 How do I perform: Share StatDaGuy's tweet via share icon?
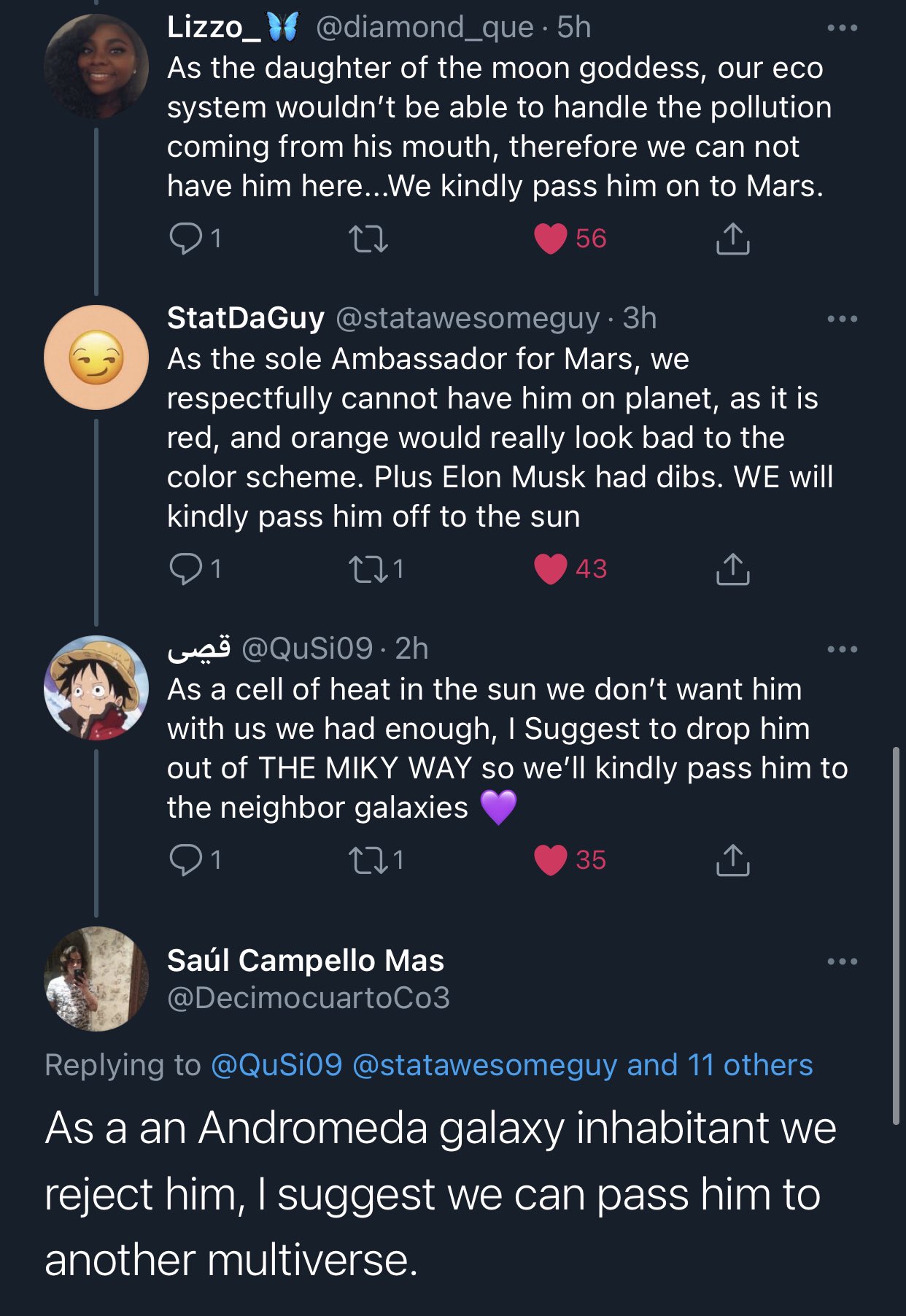tap(732, 569)
